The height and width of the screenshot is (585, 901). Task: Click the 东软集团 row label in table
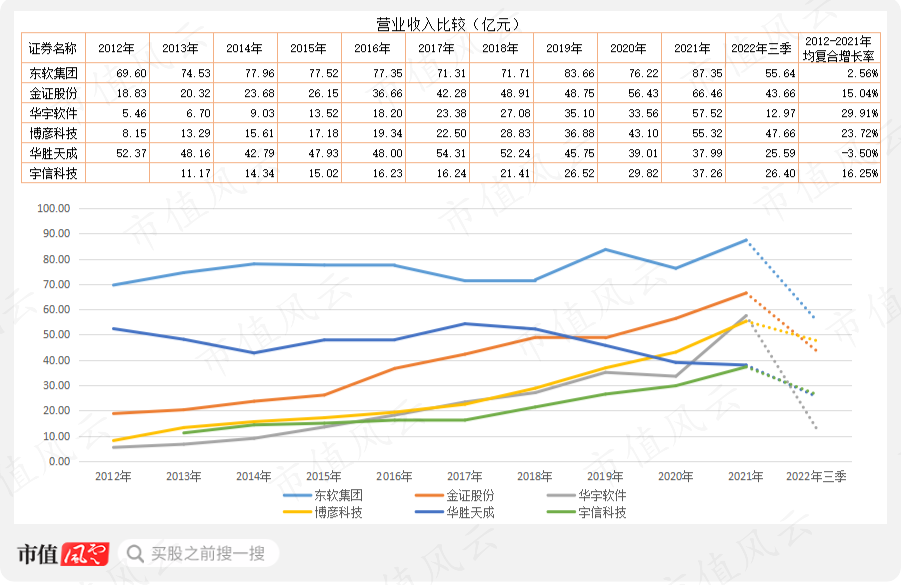(x=53, y=73)
